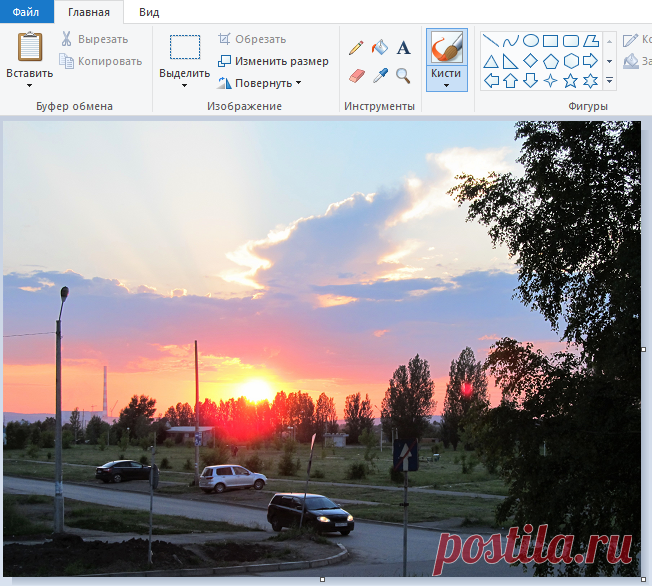Expand the full shapes gallery list
Screen dimensions: 652x586
click(609, 81)
